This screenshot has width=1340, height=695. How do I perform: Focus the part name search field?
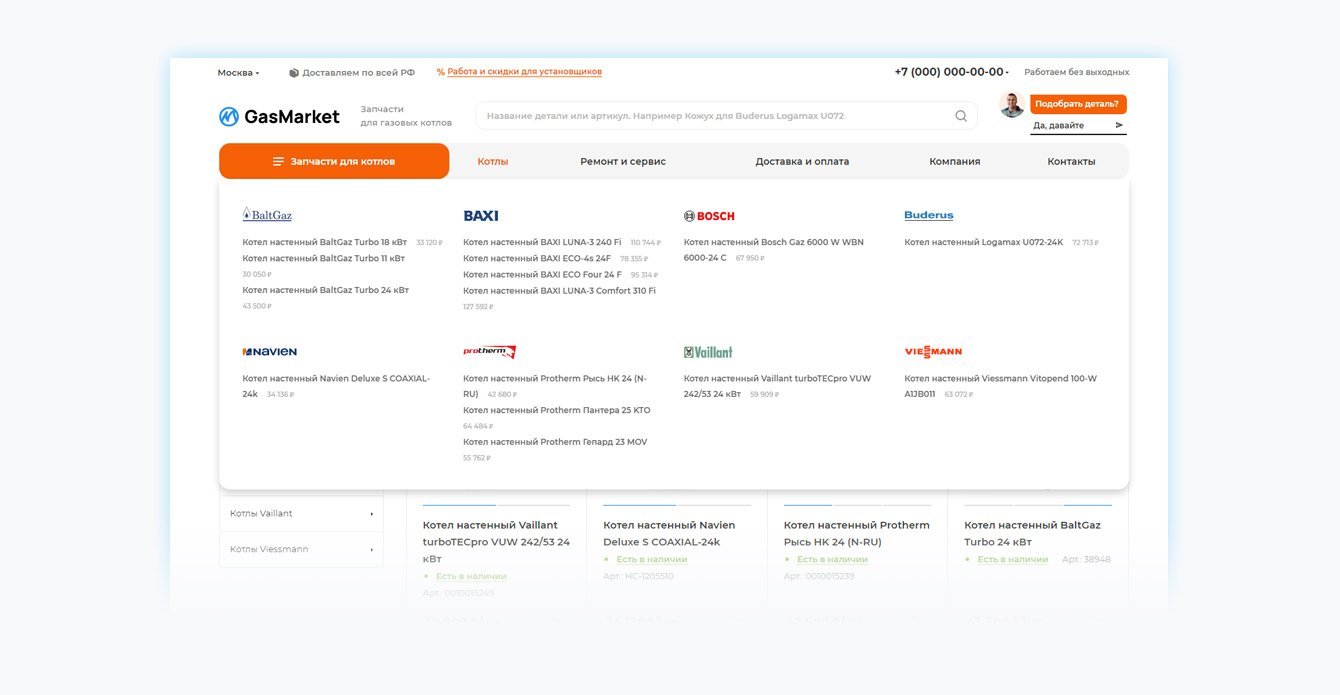coord(726,116)
